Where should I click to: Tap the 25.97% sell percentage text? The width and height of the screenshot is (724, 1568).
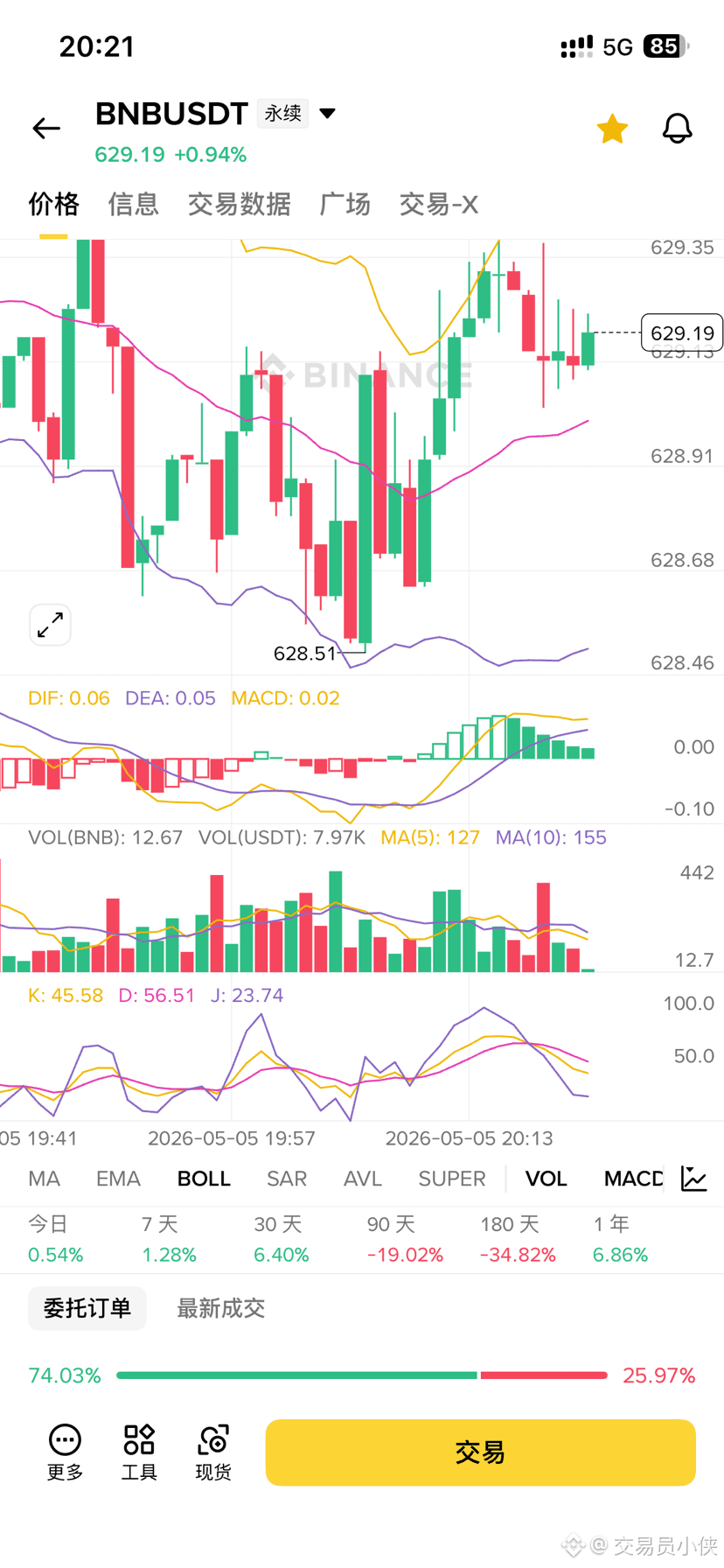pyautogui.click(x=659, y=1375)
